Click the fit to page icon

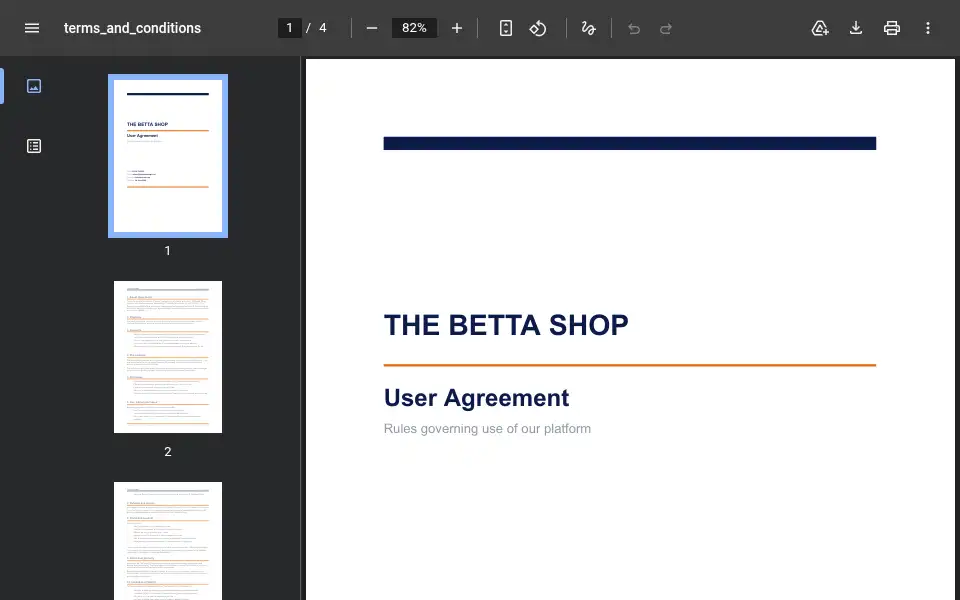point(506,28)
